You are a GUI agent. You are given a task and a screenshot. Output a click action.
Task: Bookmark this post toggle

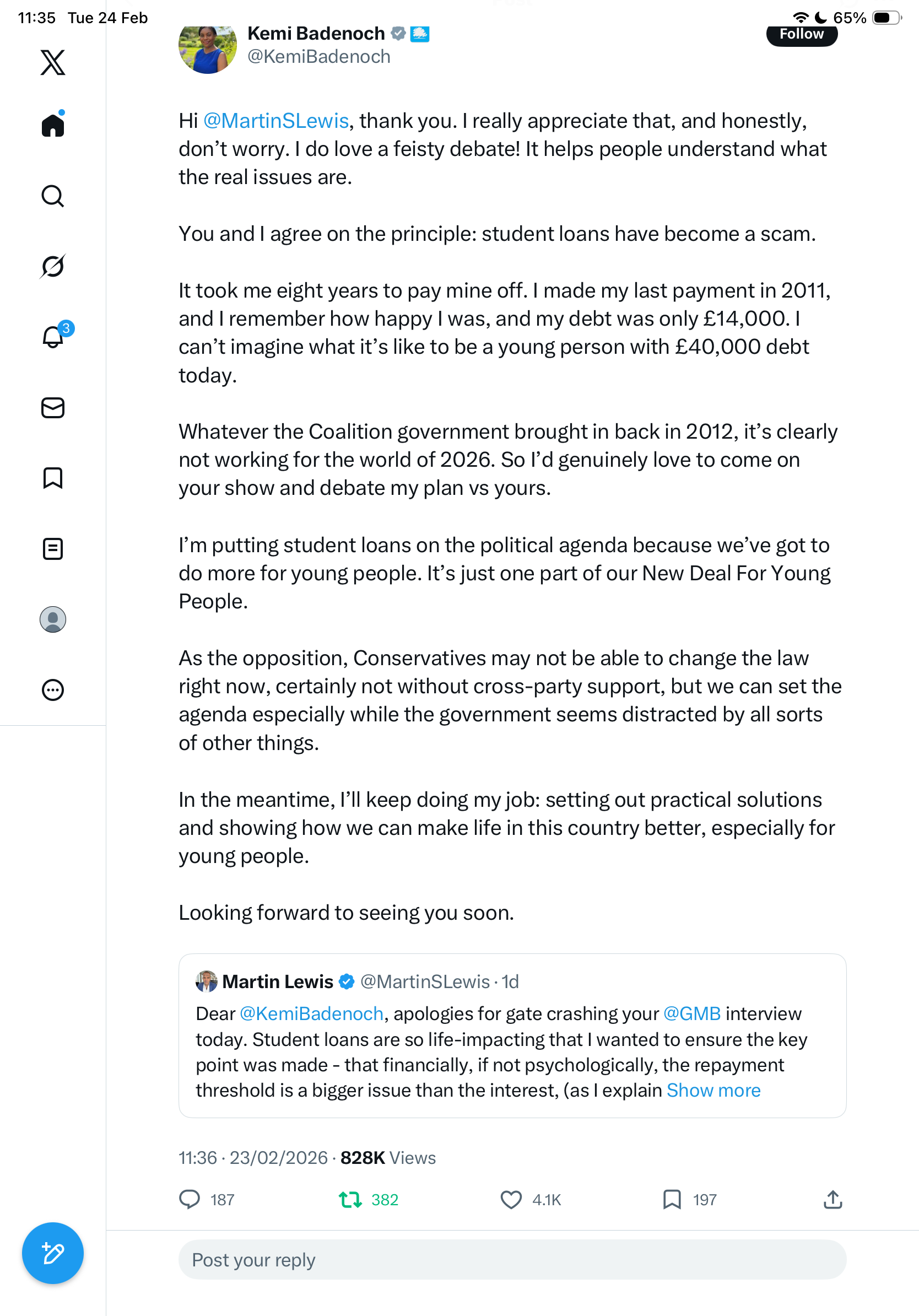[672, 1200]
